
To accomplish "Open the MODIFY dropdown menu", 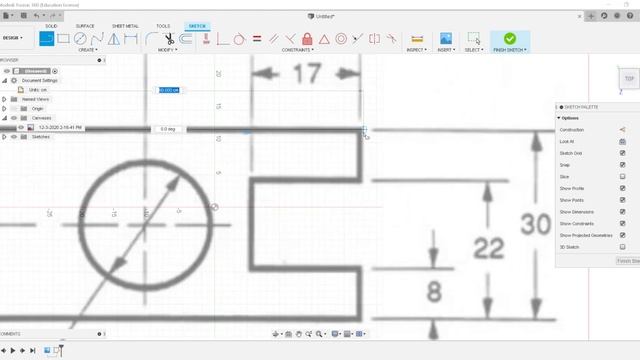I will click(167, 50).
